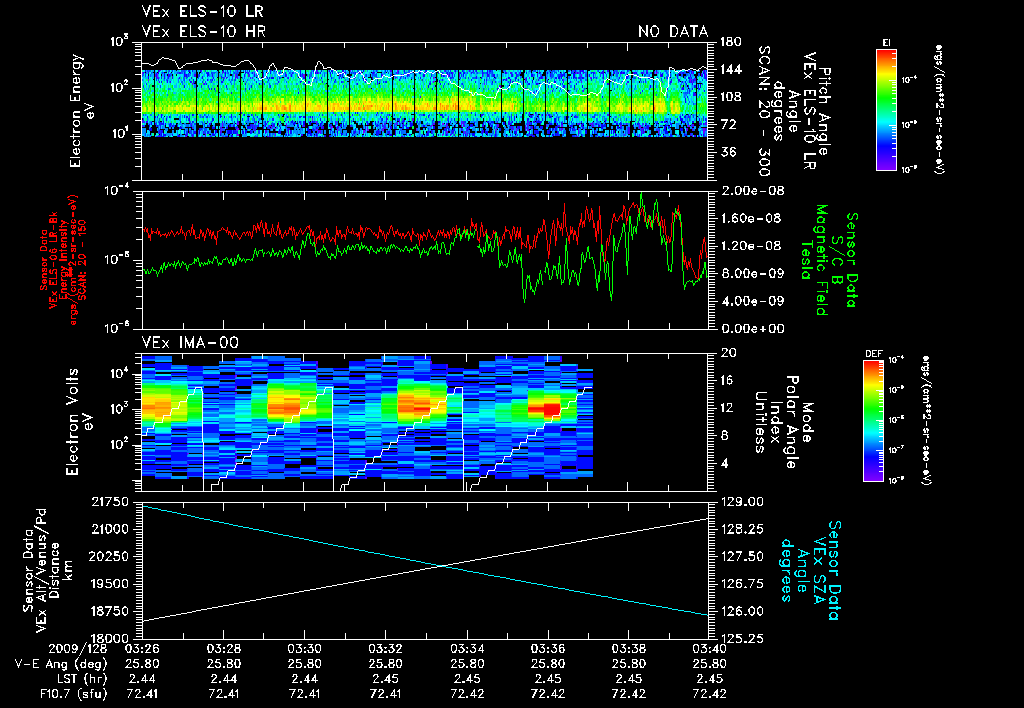Click the SZA tick value 125.25
The width and height of the screenshot is (1024, 708).
(x=742, y=639)
